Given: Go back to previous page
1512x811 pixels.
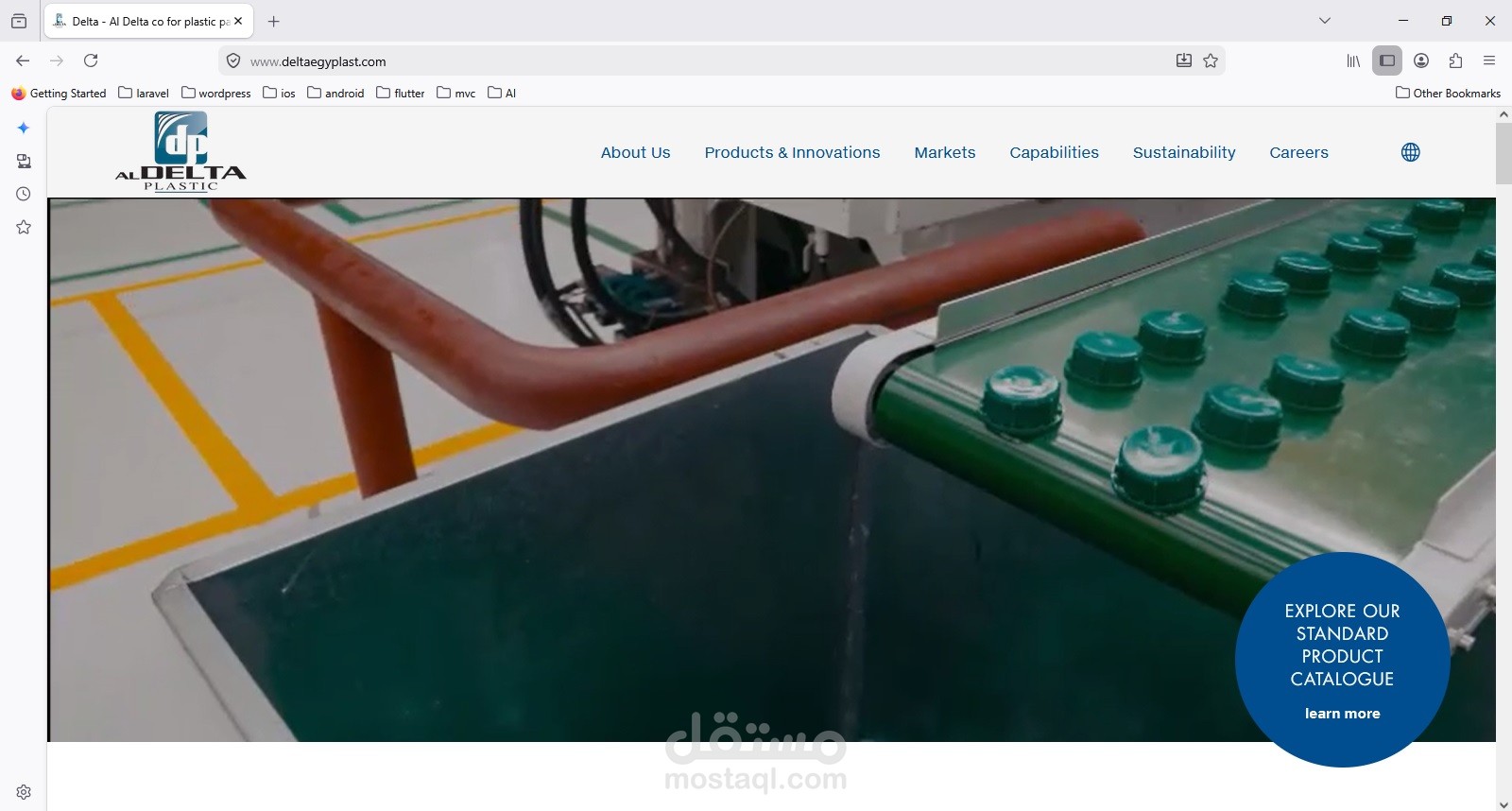Looking at the screenshot, I should [23, 60].
